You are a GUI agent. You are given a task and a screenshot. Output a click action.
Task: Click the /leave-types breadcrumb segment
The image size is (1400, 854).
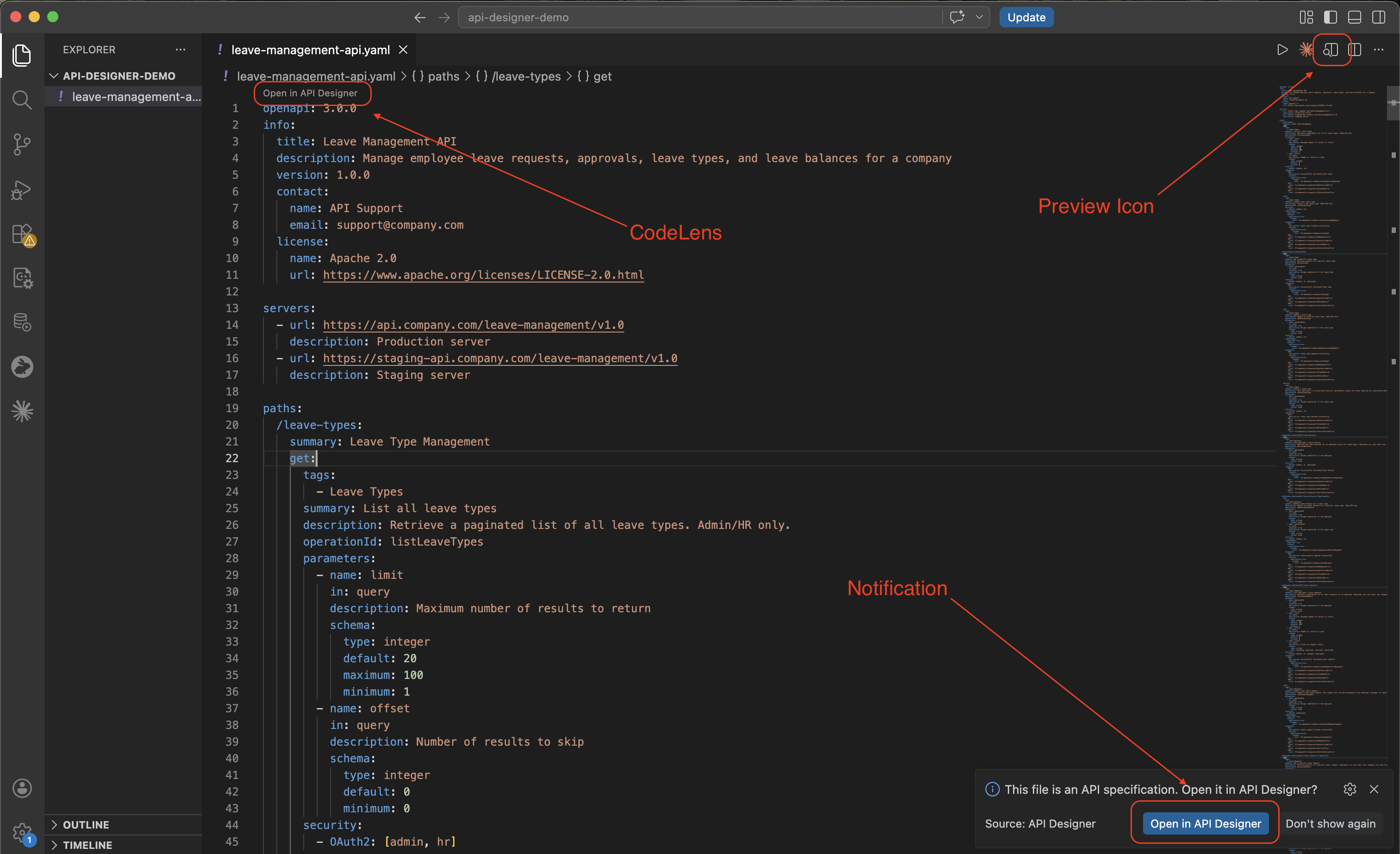point(518,76)
